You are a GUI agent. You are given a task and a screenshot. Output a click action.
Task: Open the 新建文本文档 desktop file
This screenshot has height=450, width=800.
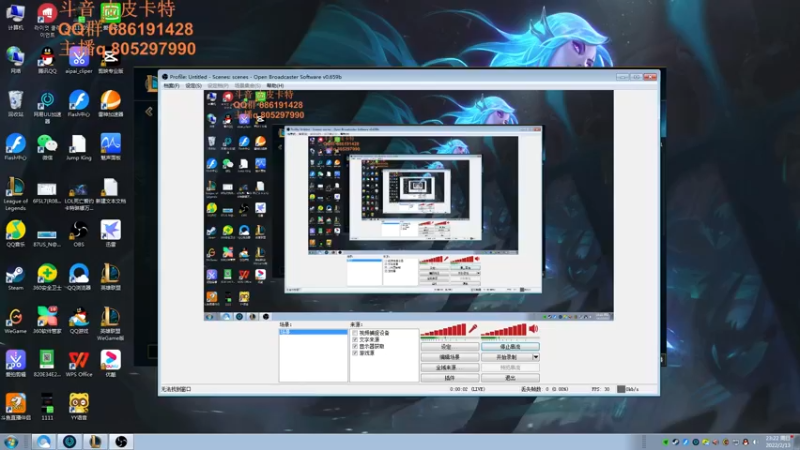[x=110, y=191]
